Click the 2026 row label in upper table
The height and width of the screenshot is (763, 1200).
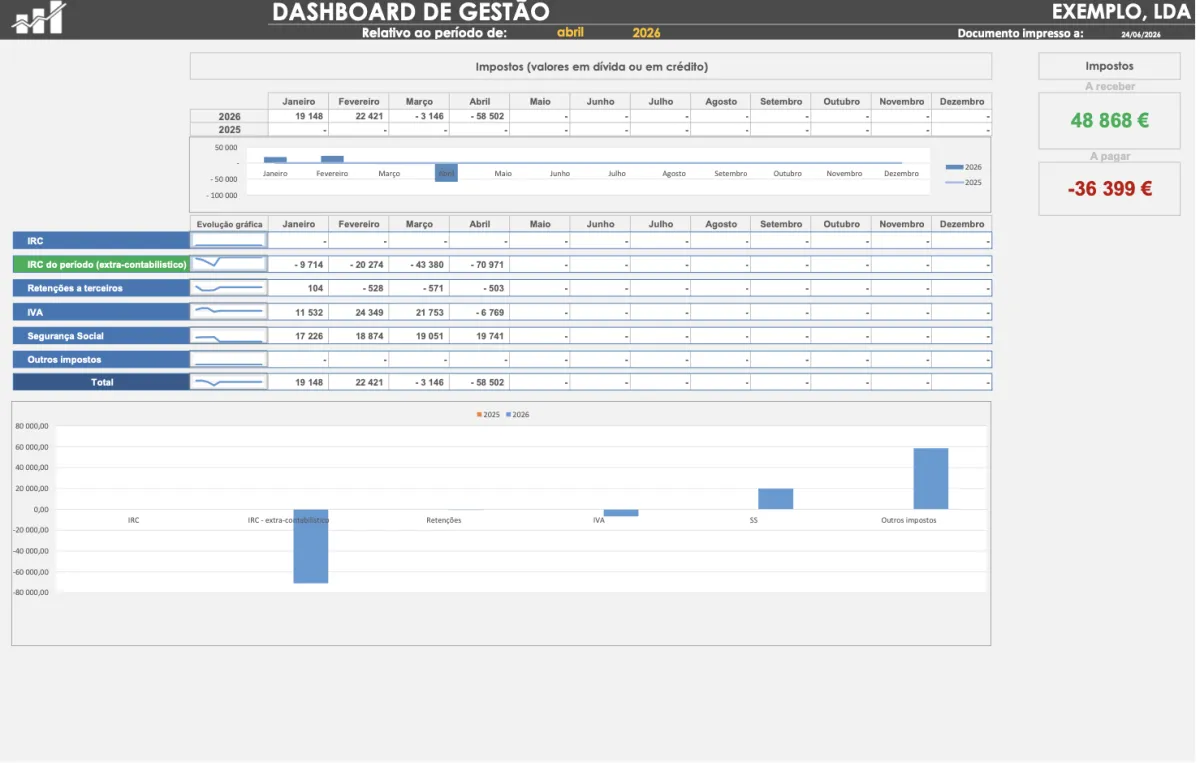click(x=229, y=116)
